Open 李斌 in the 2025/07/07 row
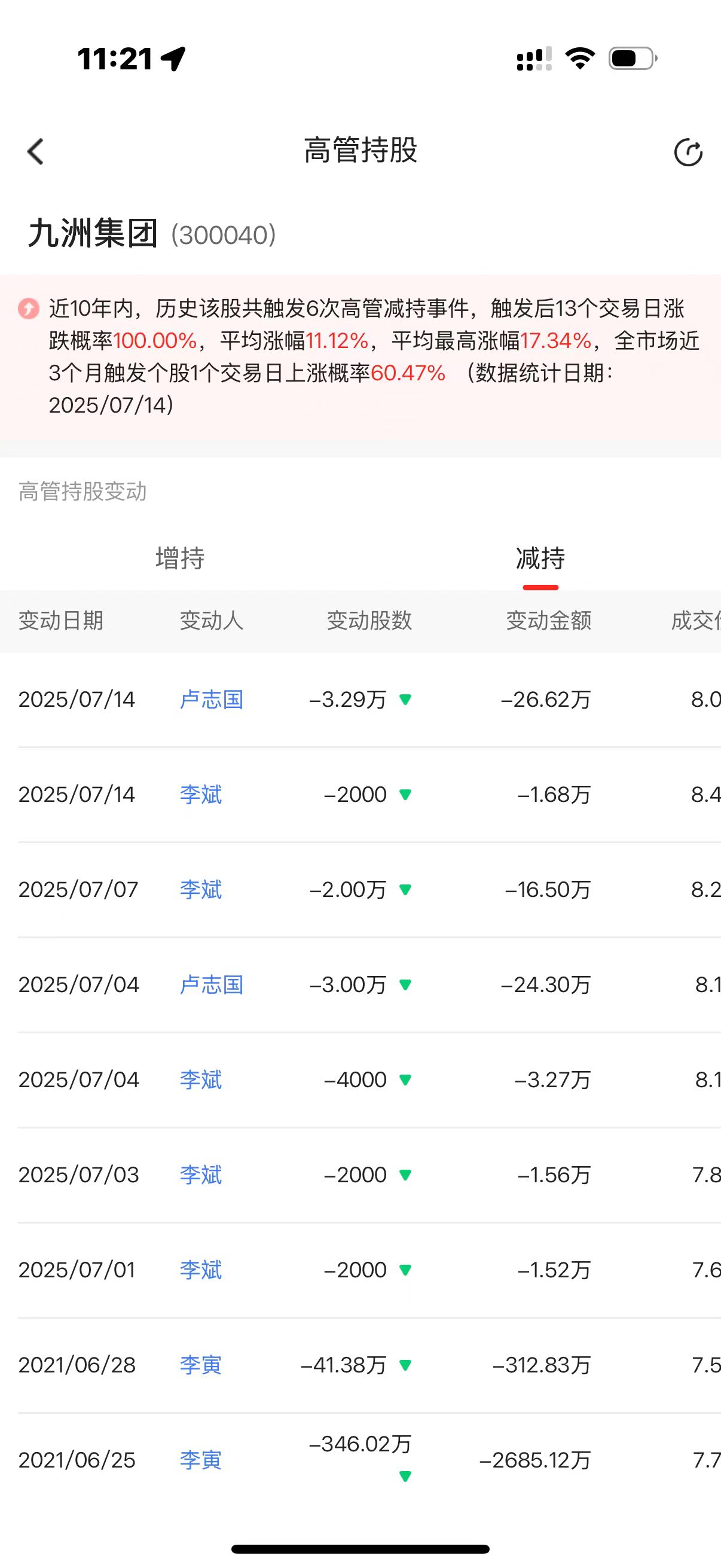Screen dimensions: 721x1568 click(x=201, y=890)
